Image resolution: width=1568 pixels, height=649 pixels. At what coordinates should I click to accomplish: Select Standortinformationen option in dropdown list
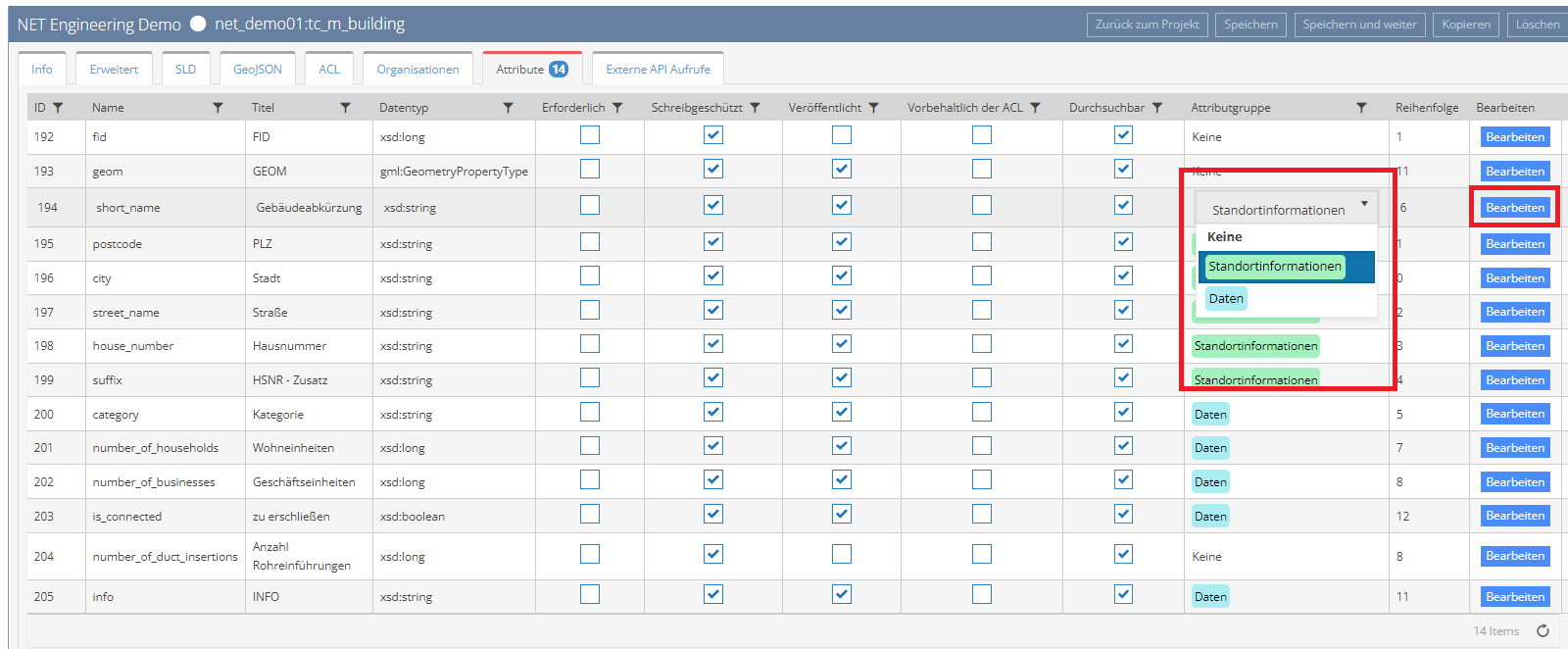(x=1286, y=267)
